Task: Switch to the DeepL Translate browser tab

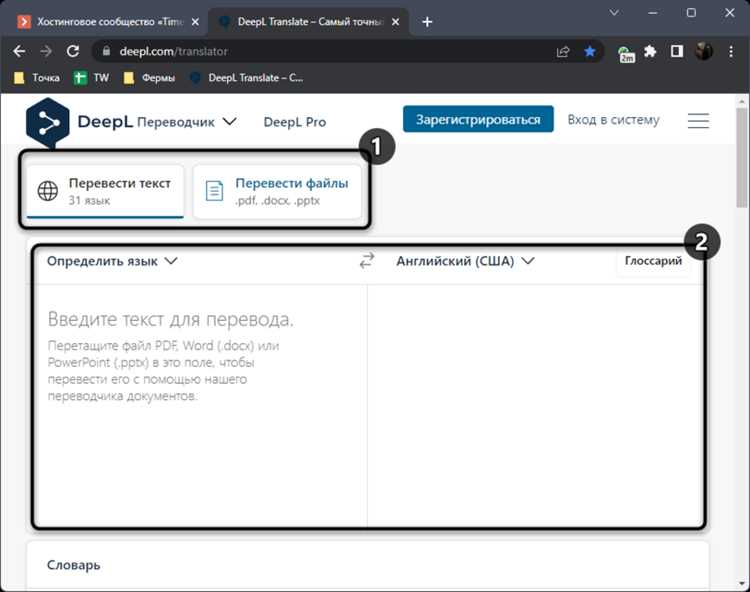Action: click(x=309, y=22)
